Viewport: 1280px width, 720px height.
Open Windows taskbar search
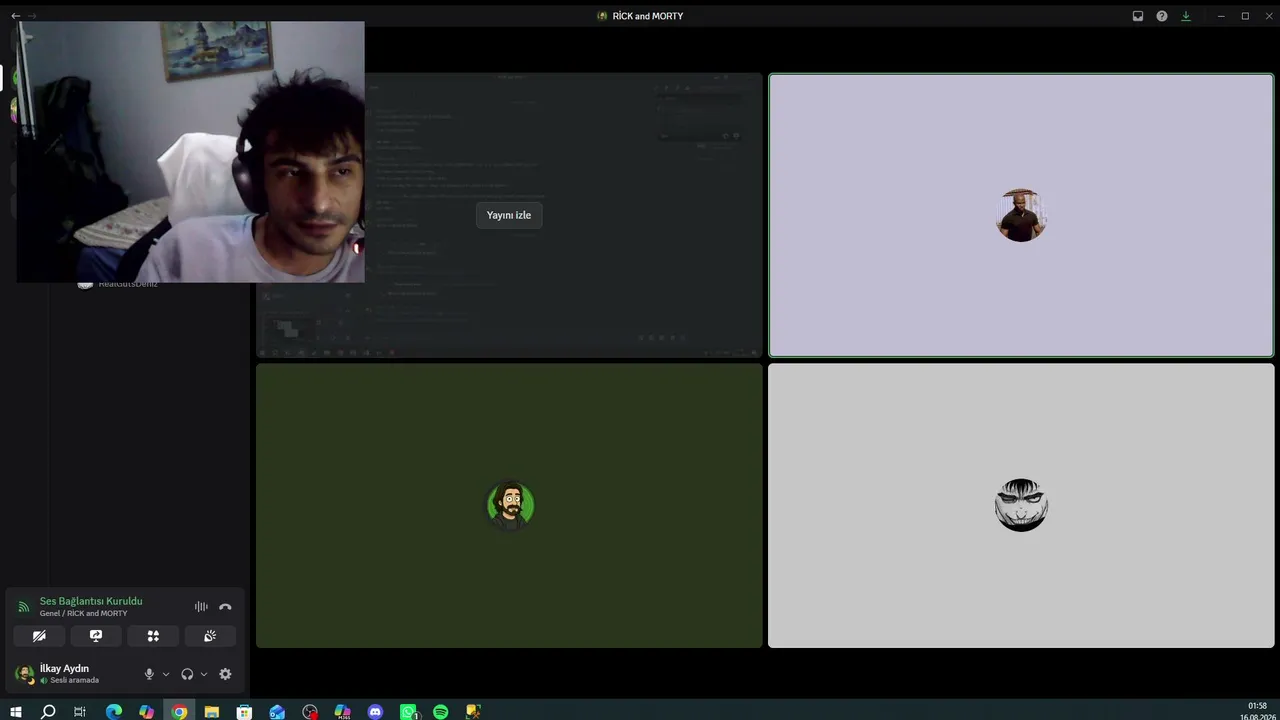pos(48,712)
